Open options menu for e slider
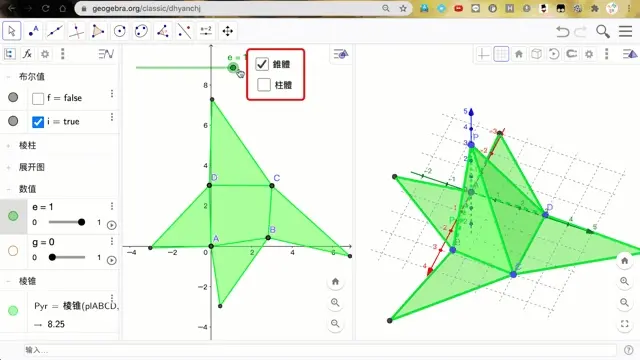This screenshot has height=360, width=640. click(x=112, y=206)
